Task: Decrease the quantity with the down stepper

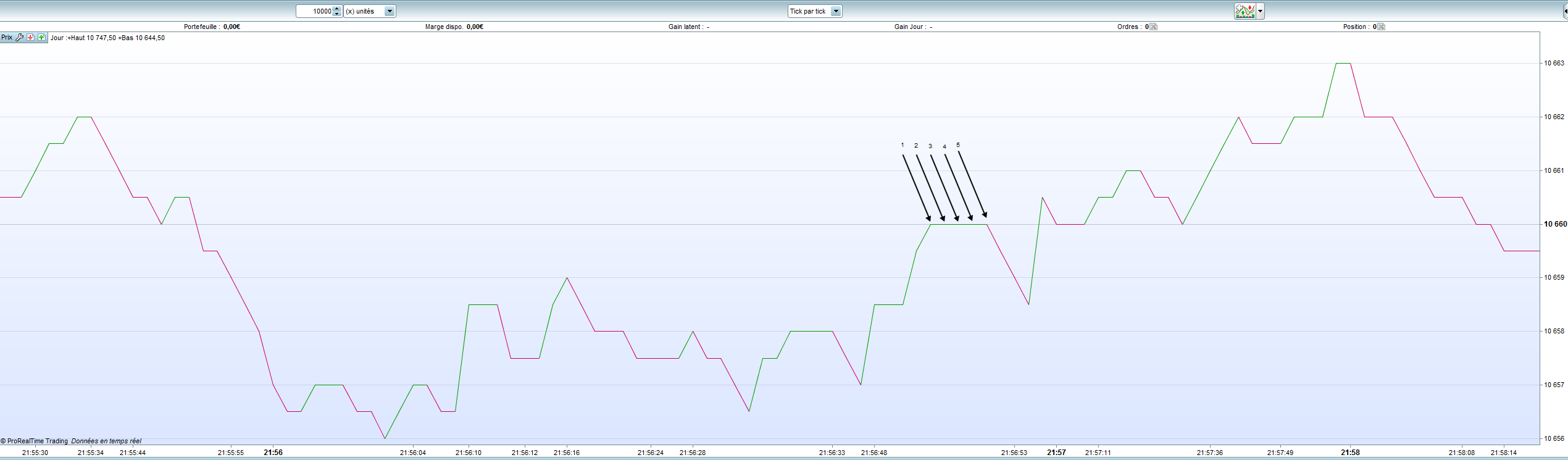Action: point(337,14)
